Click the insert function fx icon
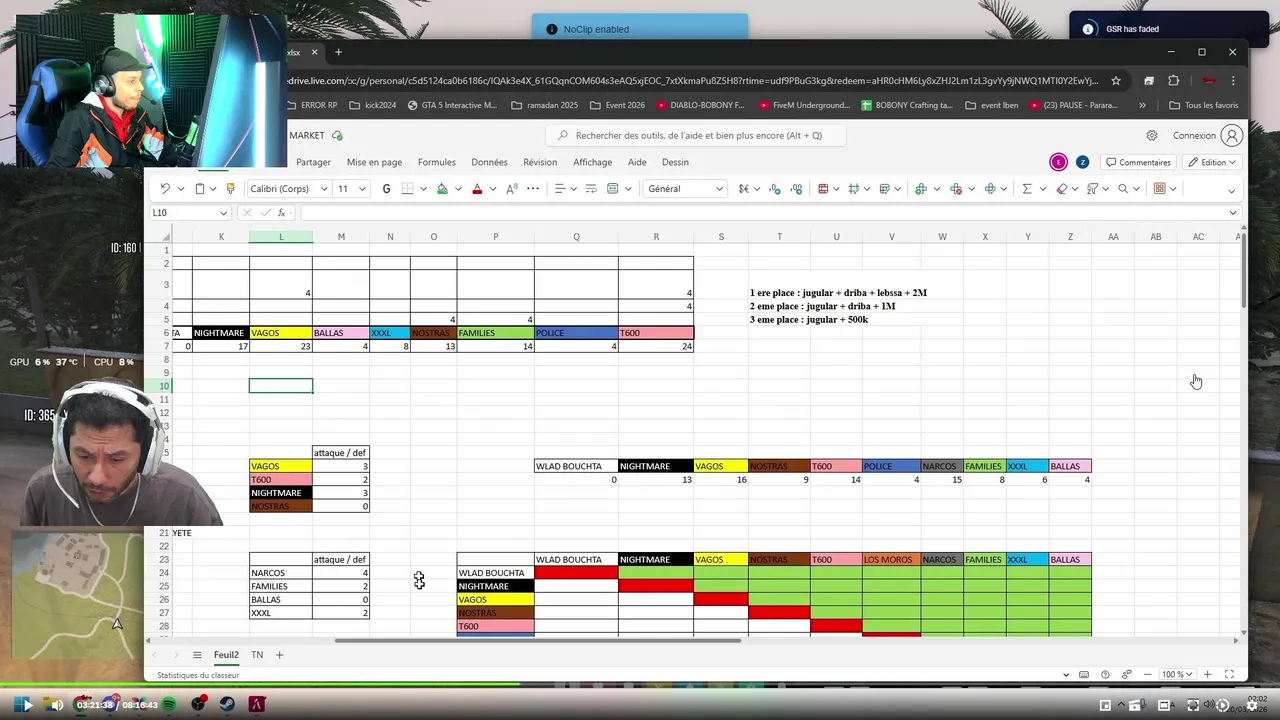Screen dimensions: 1280x720 click(x=283, y=213)
